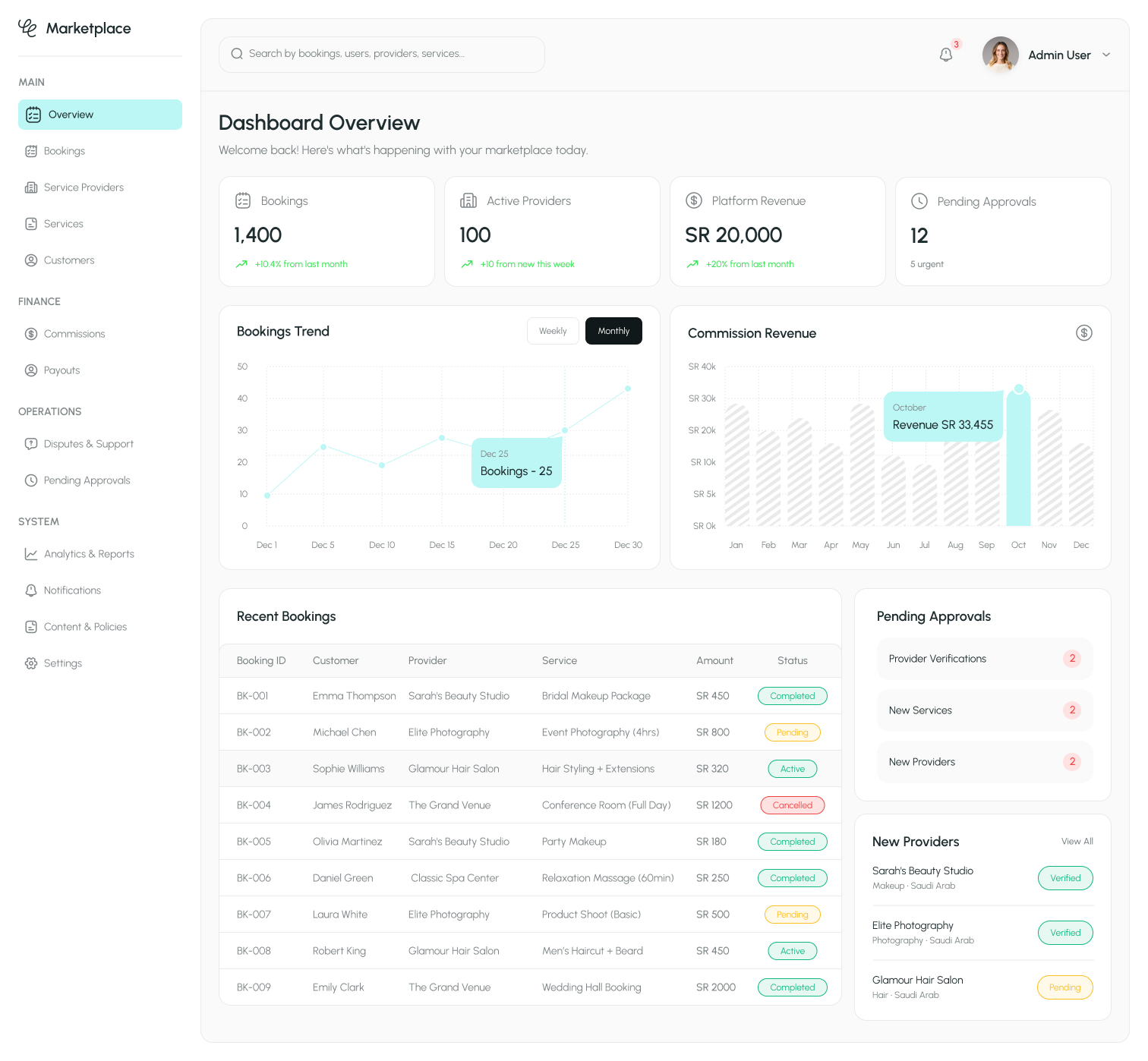
Task: Click the Pending badge for BK-002
Action: coord(792,732)
